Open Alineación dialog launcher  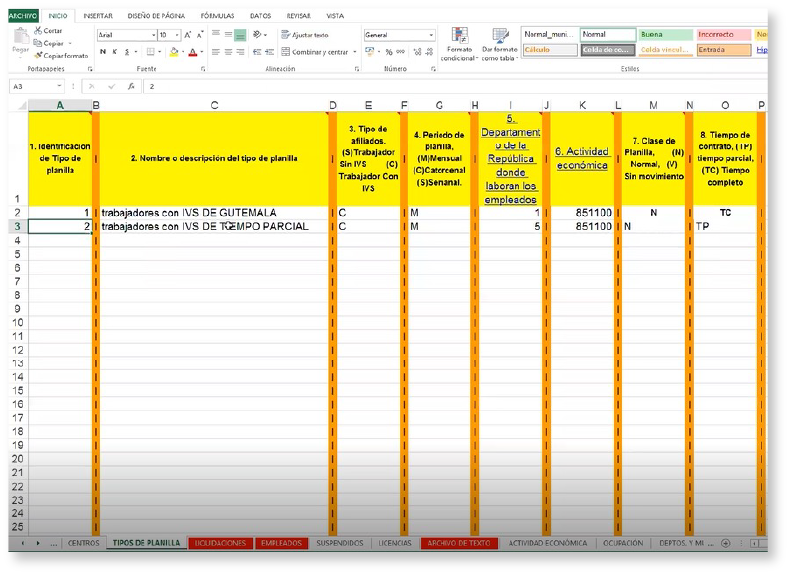[357, 69]
